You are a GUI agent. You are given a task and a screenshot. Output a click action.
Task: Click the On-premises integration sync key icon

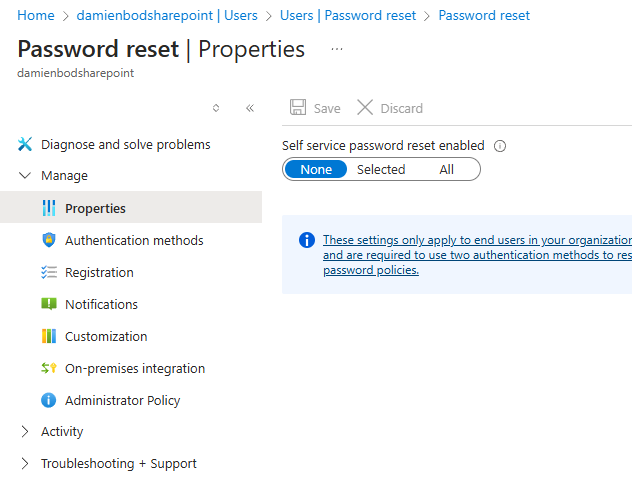coord(49,368)
